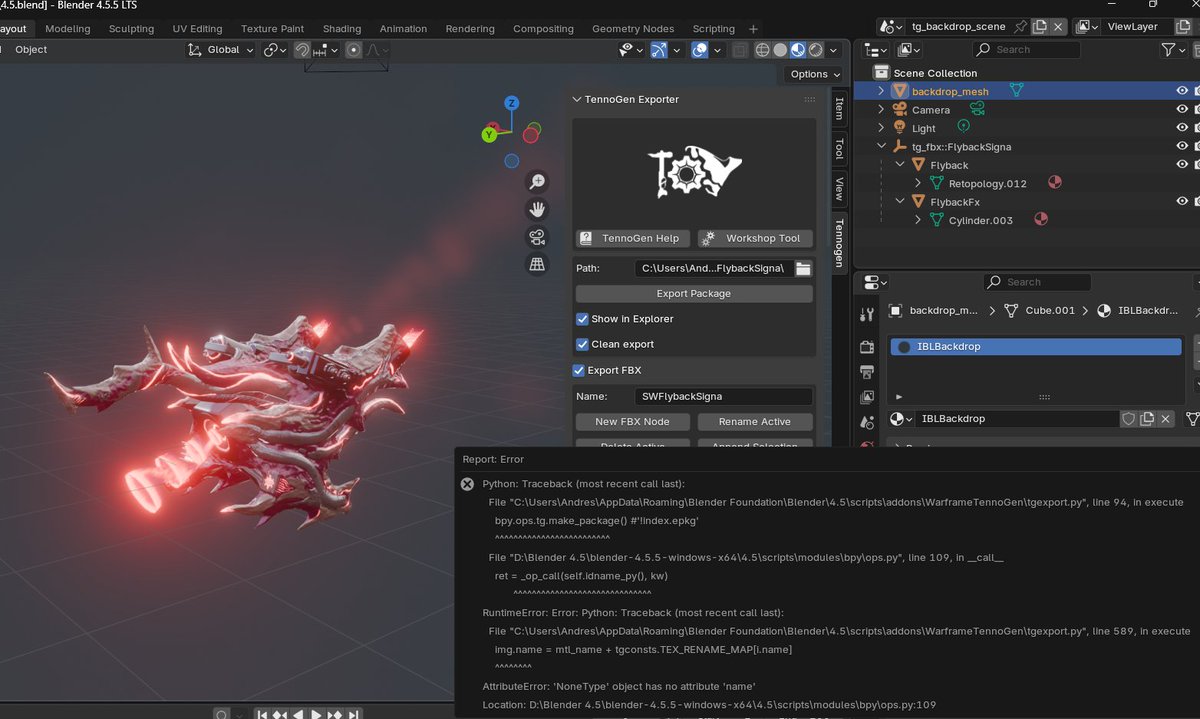This screenshot has width=1200, height=719.
Task: Hide Flyback with eye icon
Action: [1182, 164]
